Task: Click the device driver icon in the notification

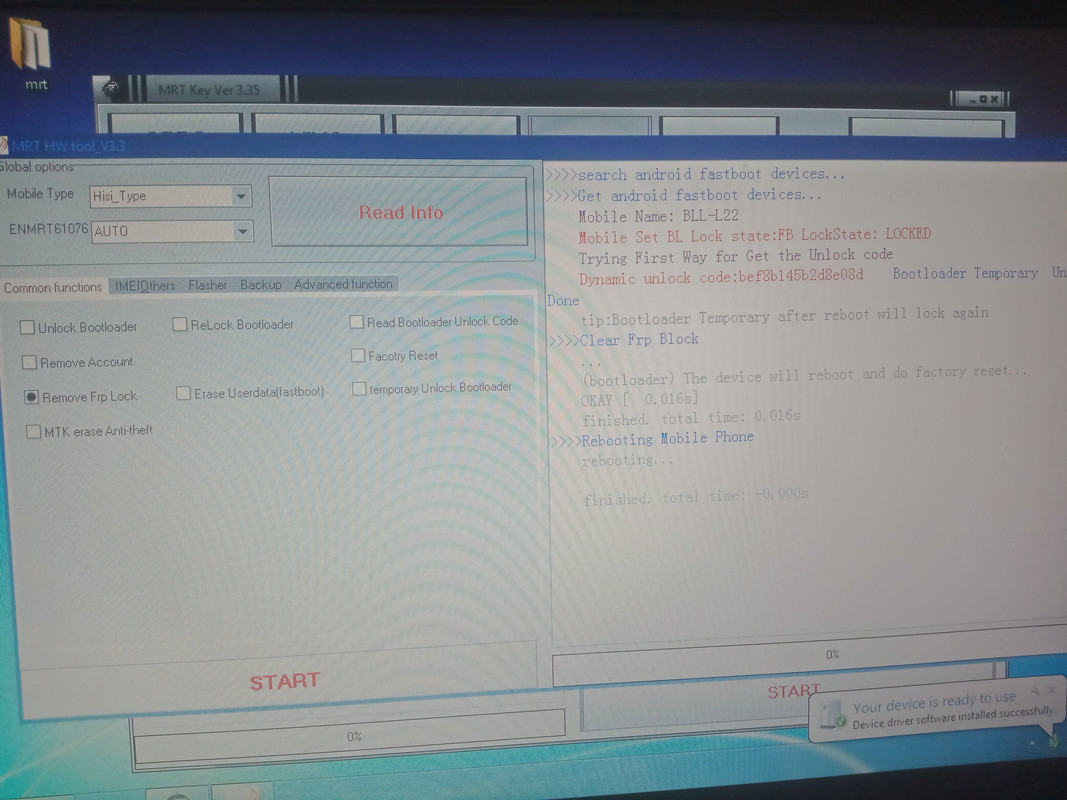Action: [x=832, y=716]
